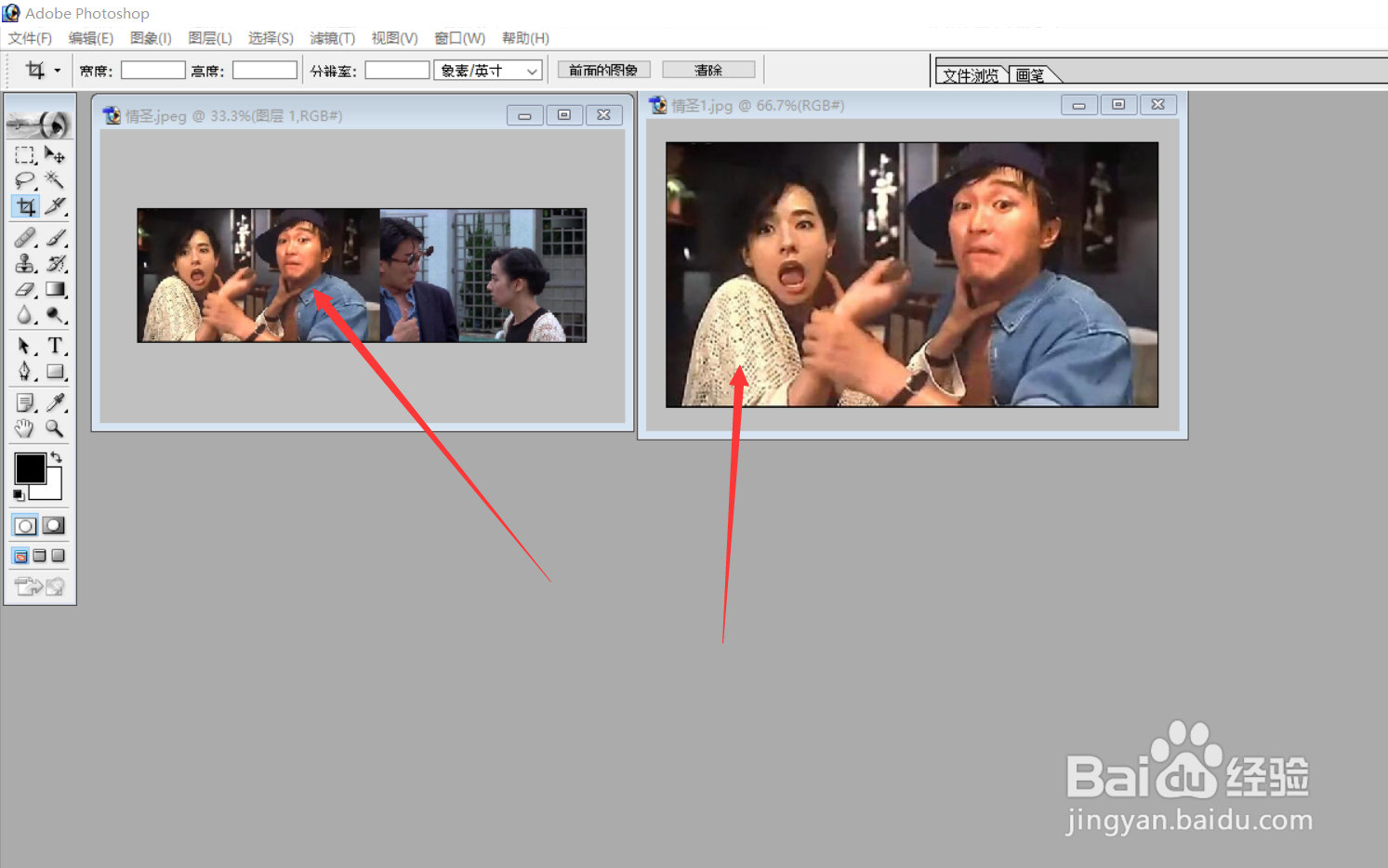Select the Rectangular Marquee tool
Viewport: 1388px width, 868px height.
pyautogui.click(x=25, y=155)
